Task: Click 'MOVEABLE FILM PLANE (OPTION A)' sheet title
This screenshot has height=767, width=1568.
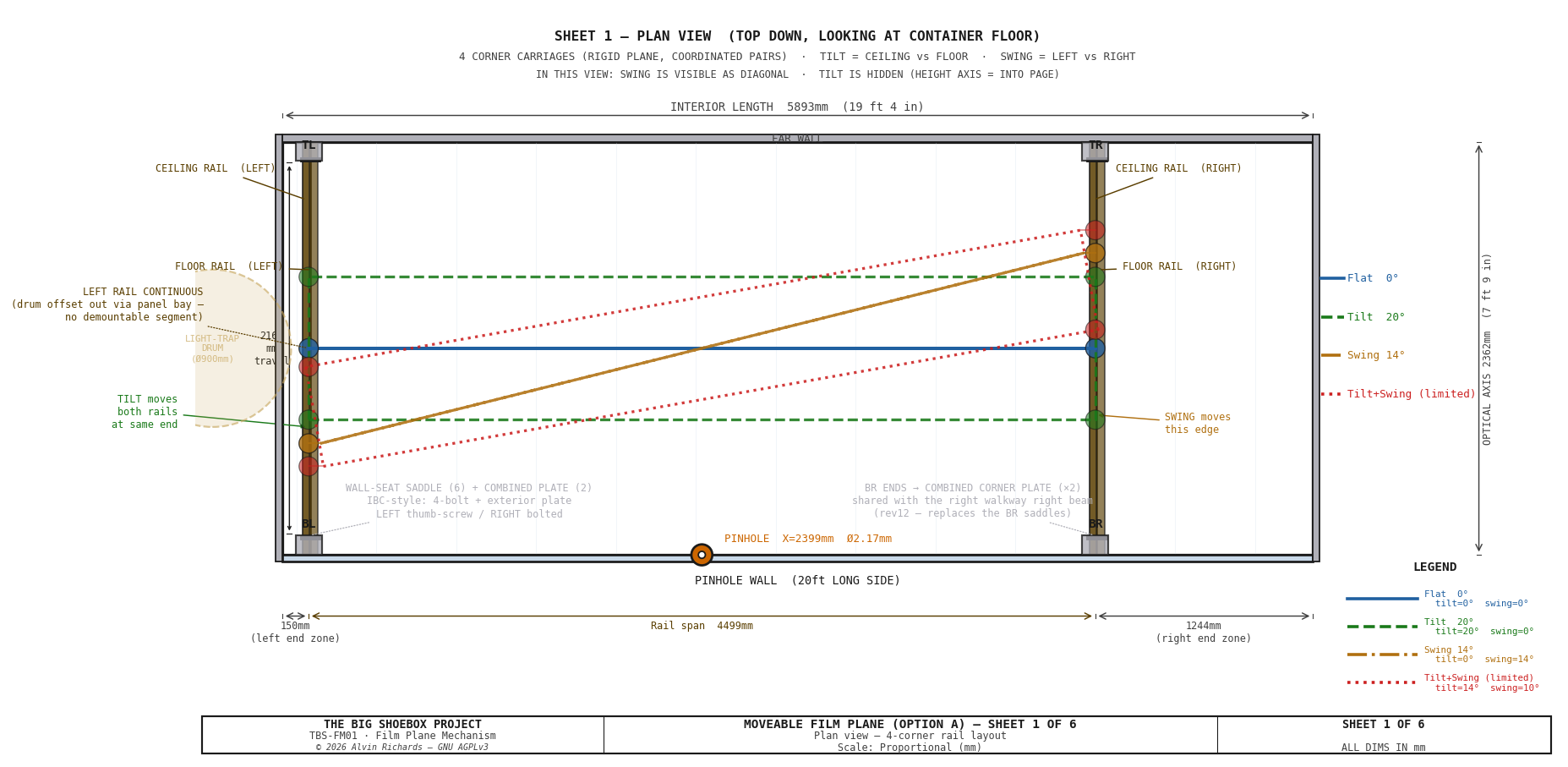Action: tap(910, 725)
